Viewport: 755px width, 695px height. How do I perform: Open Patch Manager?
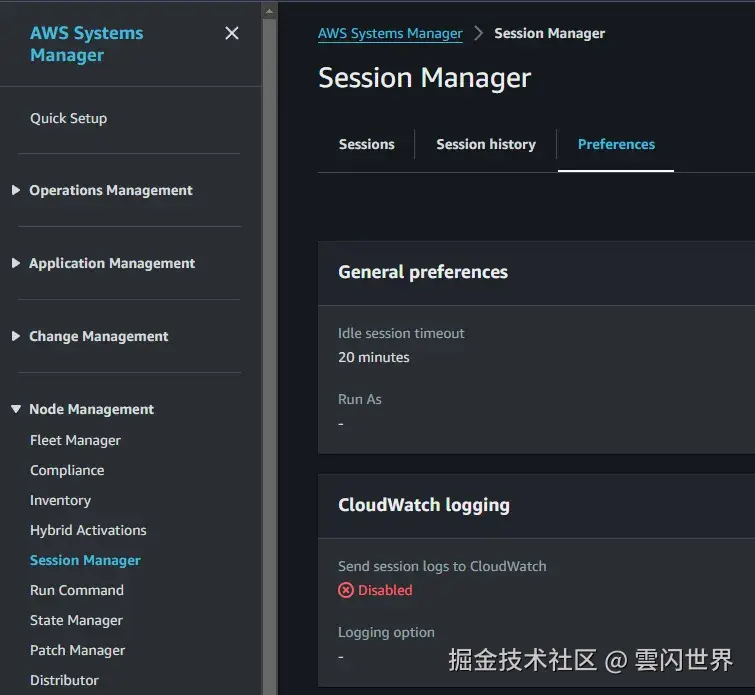pyautogui.click(x=77, y=650)
